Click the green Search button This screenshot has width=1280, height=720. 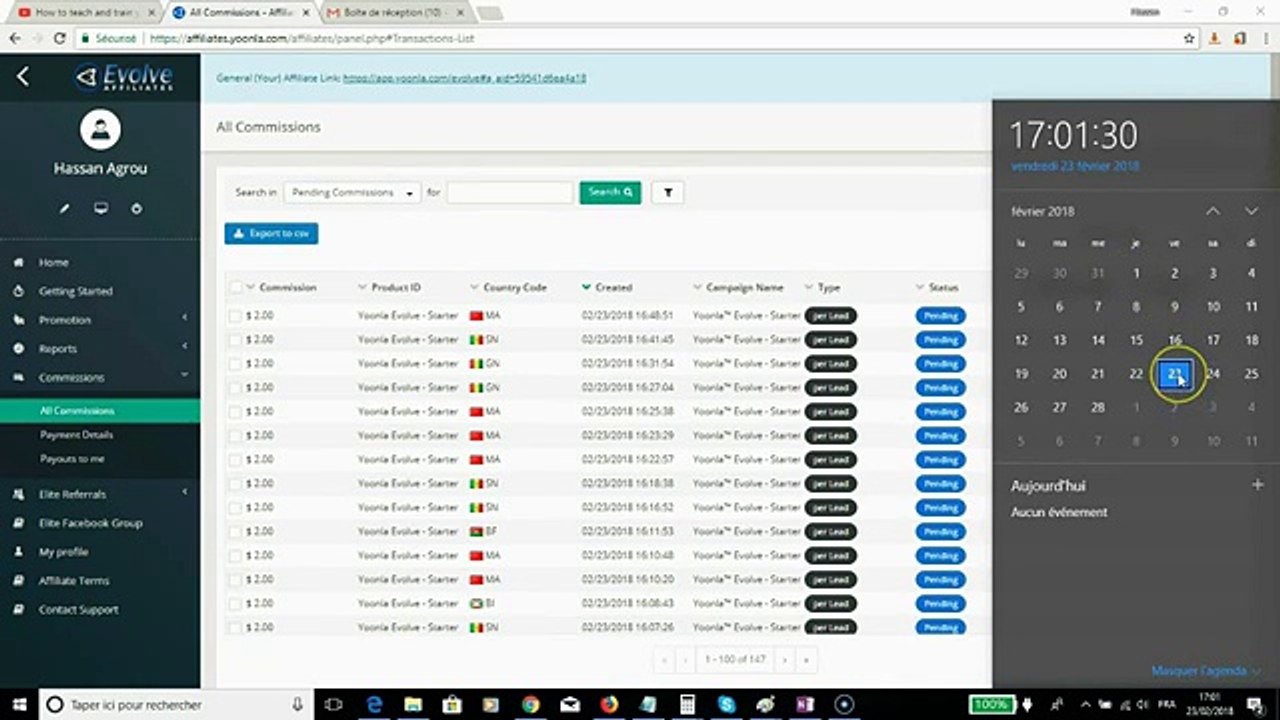(610, 192)
